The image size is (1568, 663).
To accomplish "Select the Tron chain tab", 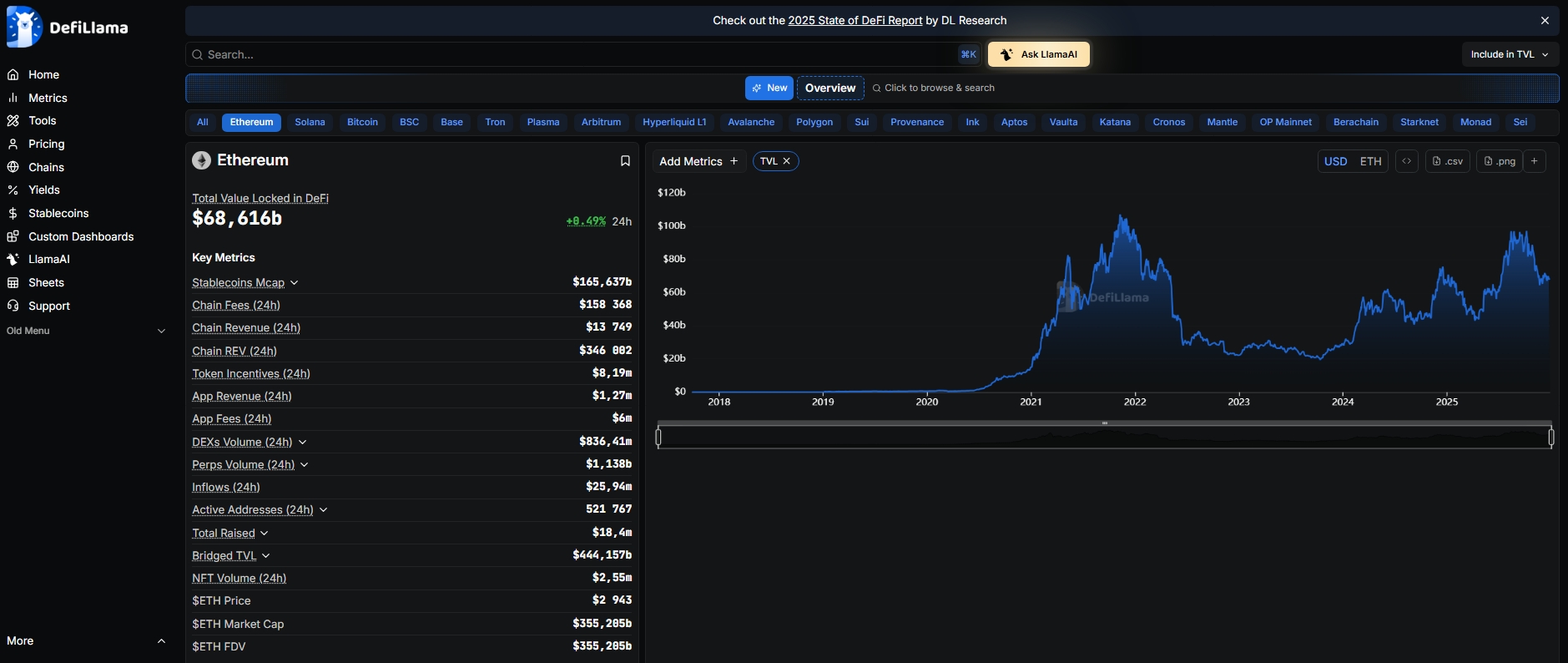I will (x=495, y=122).
